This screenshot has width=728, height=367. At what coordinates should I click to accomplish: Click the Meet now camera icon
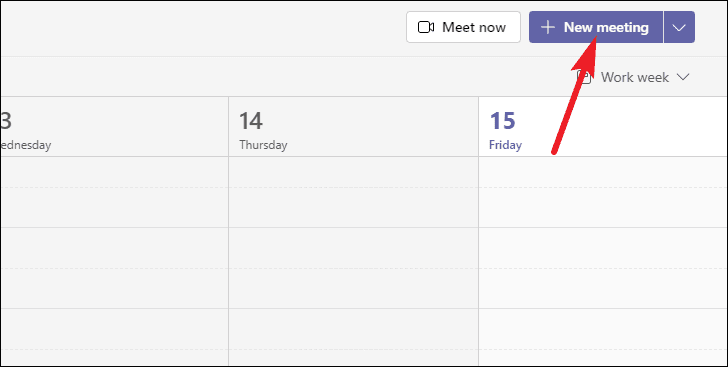tap(426, 27)
